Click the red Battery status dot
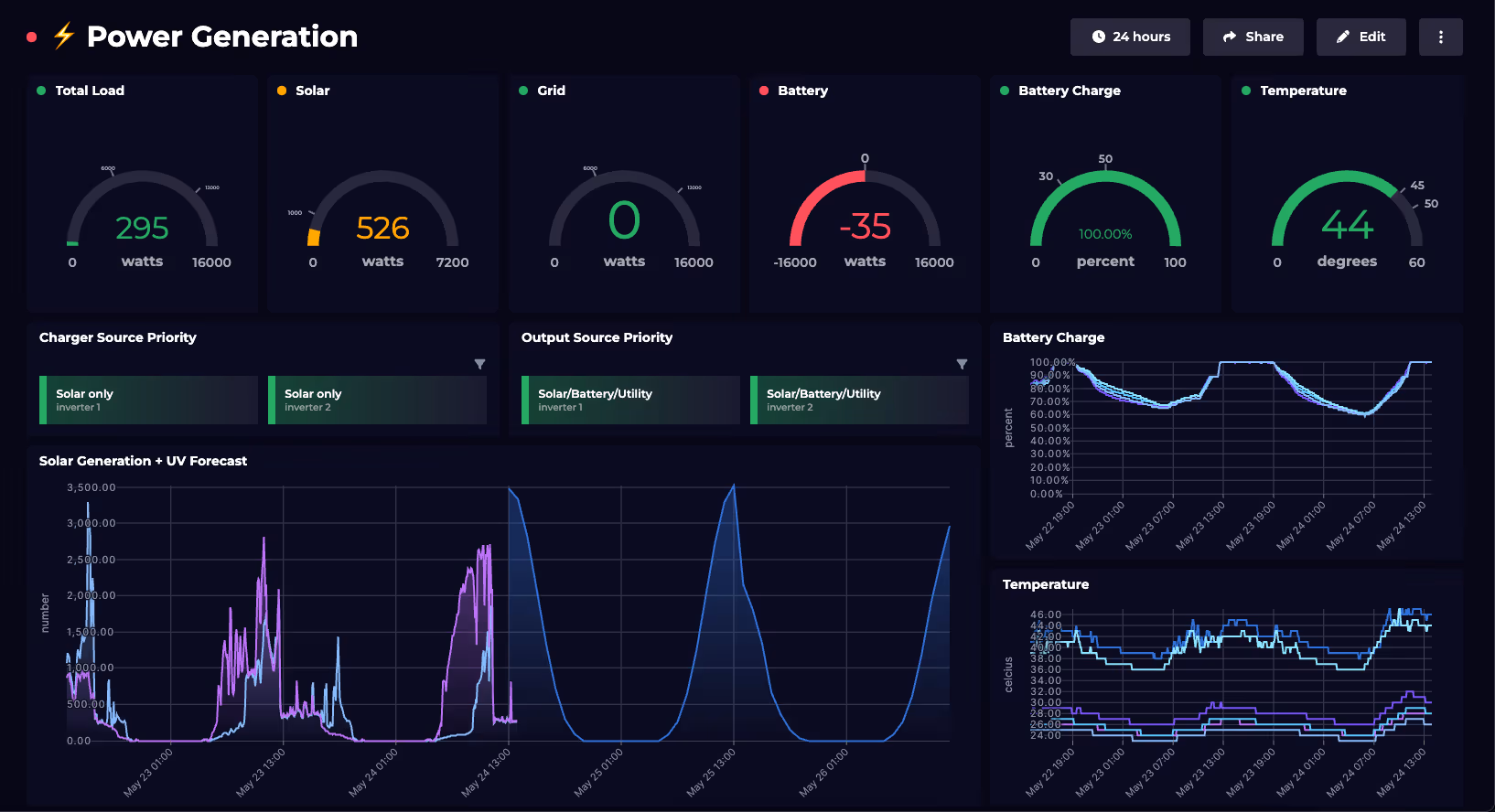Screen dimensions: 1495x812 coord(764,91)
